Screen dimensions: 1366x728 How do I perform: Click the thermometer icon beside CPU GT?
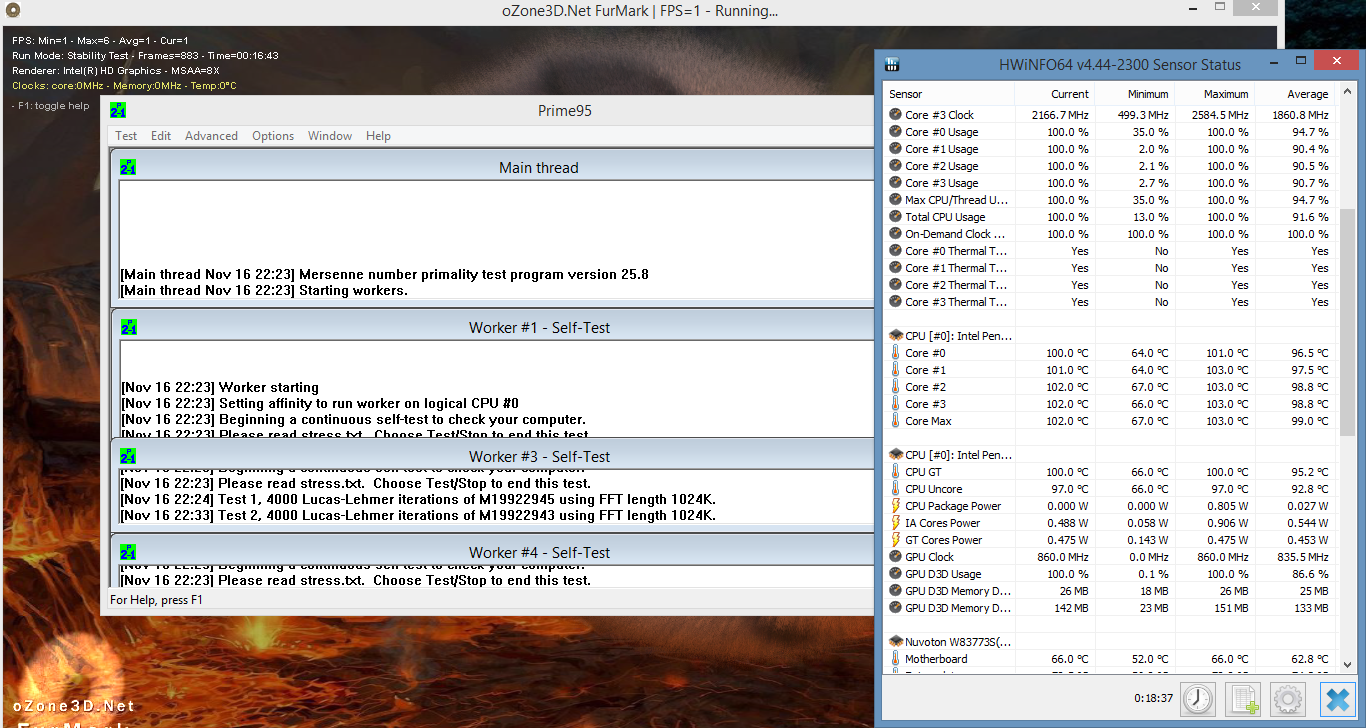point(895,472)
